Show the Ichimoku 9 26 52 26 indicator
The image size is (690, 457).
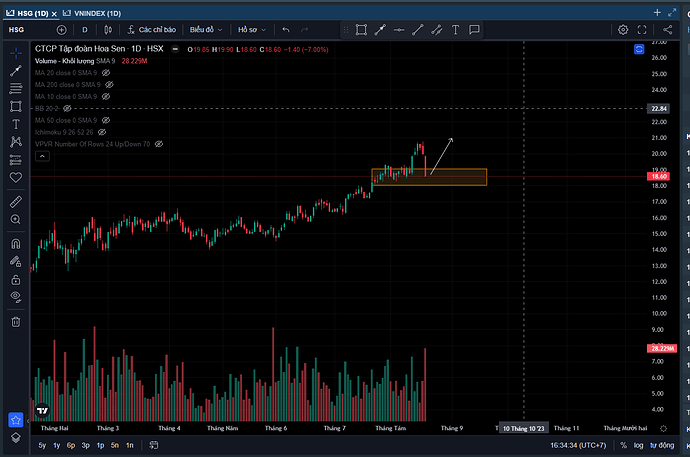(x=102, y=132)
